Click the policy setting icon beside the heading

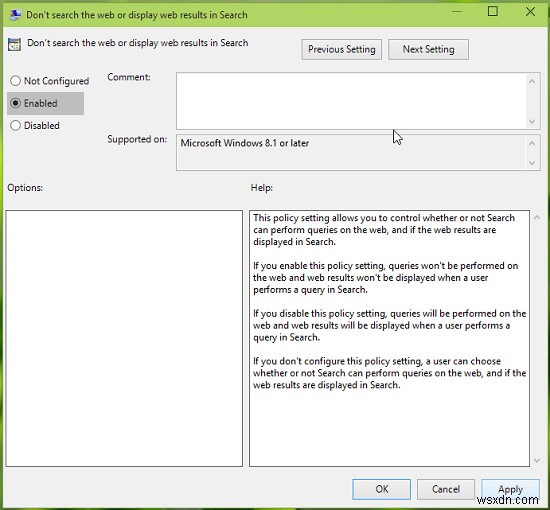click(14, 45)
